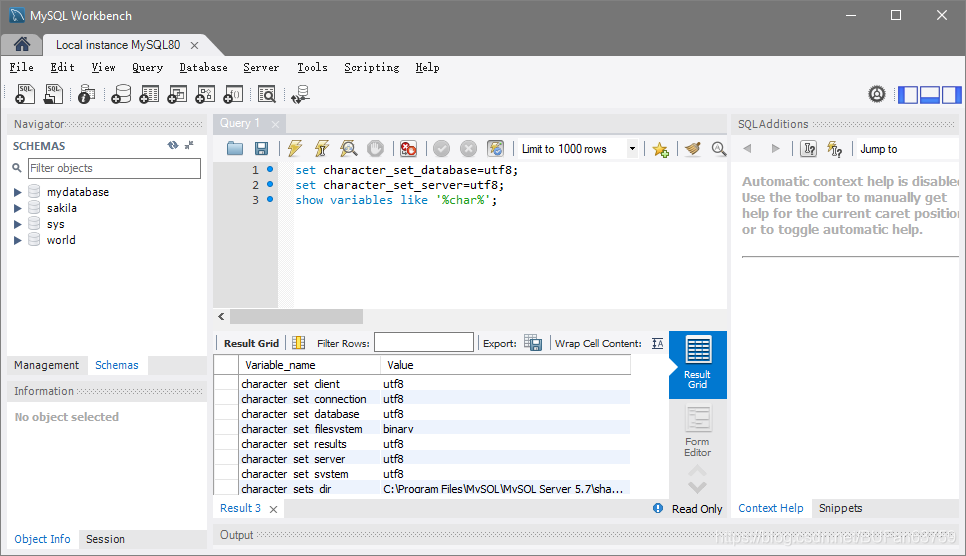Screen dimensions: 966x556
Task: Switch to the Snippets tab
Action: (840, 508)
